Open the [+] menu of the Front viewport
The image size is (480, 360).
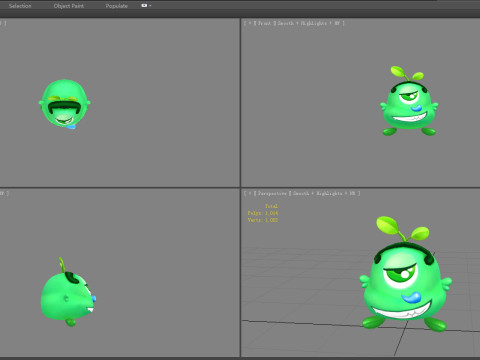point(250,23)
